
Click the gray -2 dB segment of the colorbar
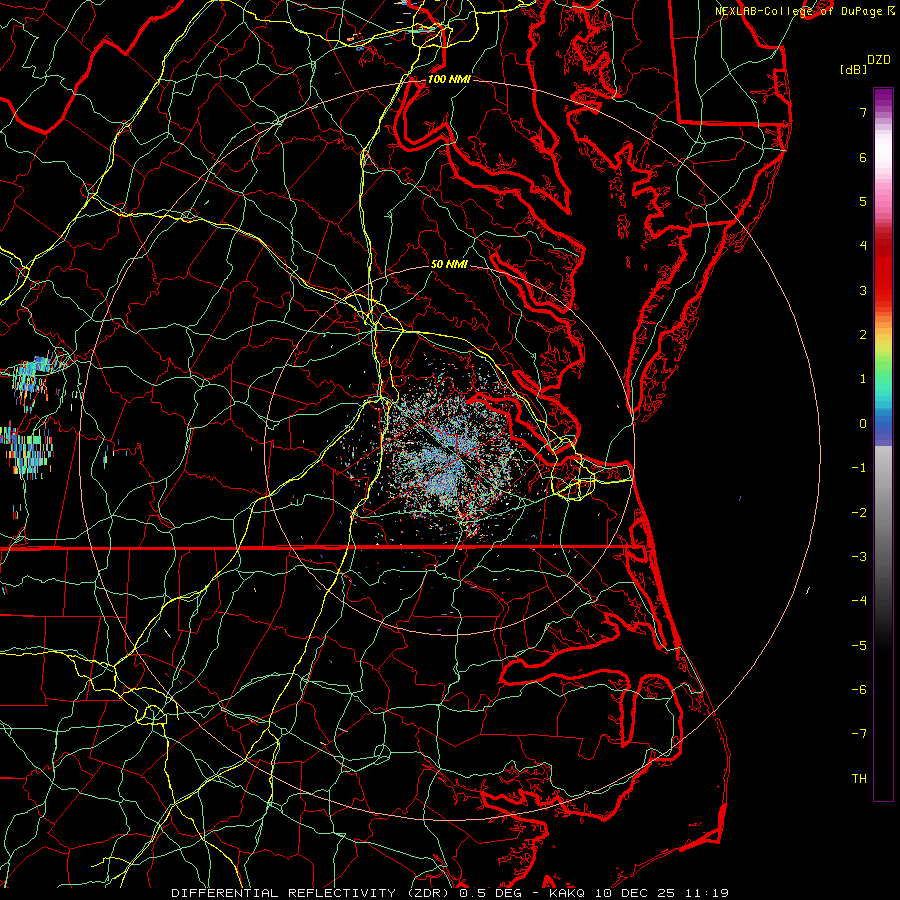point(883,511)
